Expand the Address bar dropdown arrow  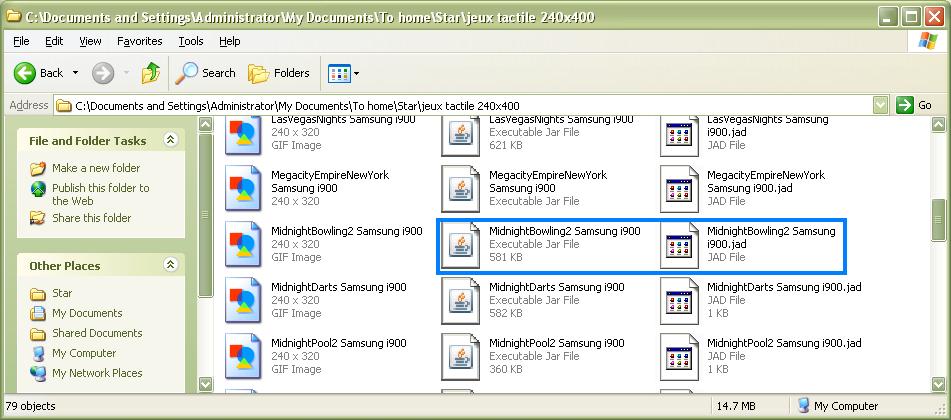[x=881, y=106]
